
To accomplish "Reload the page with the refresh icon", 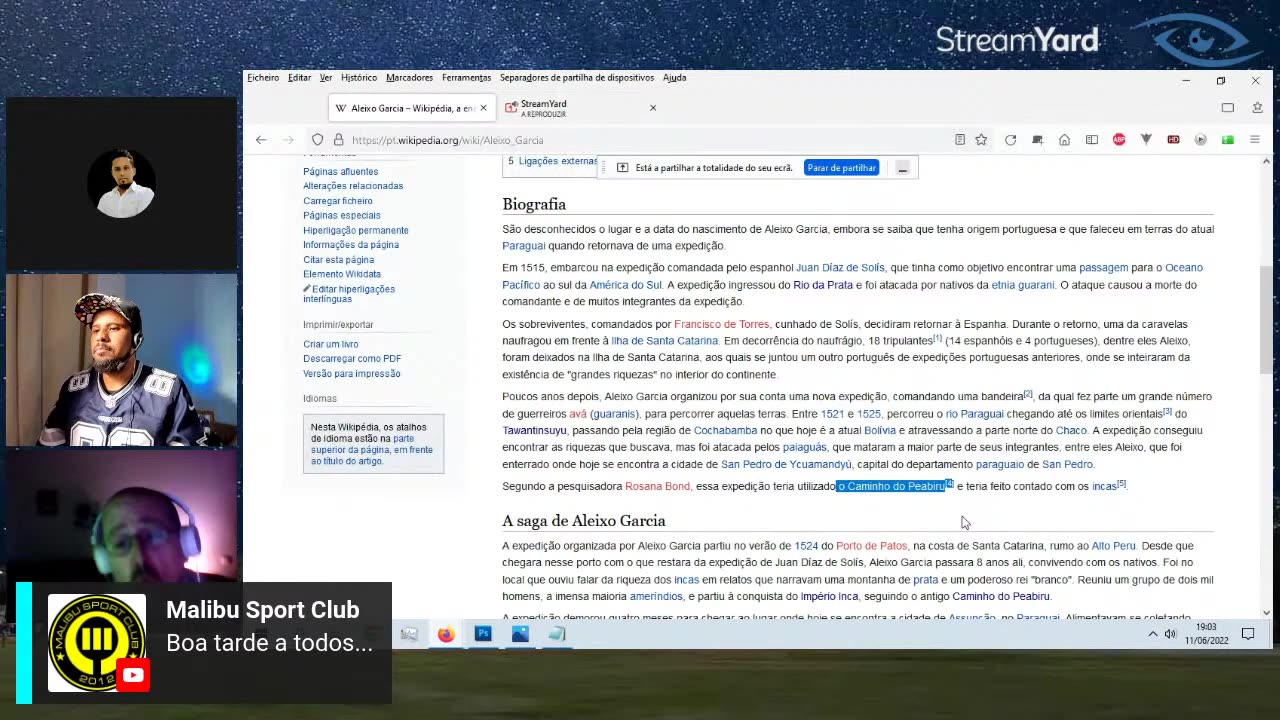I will 1010,140.
